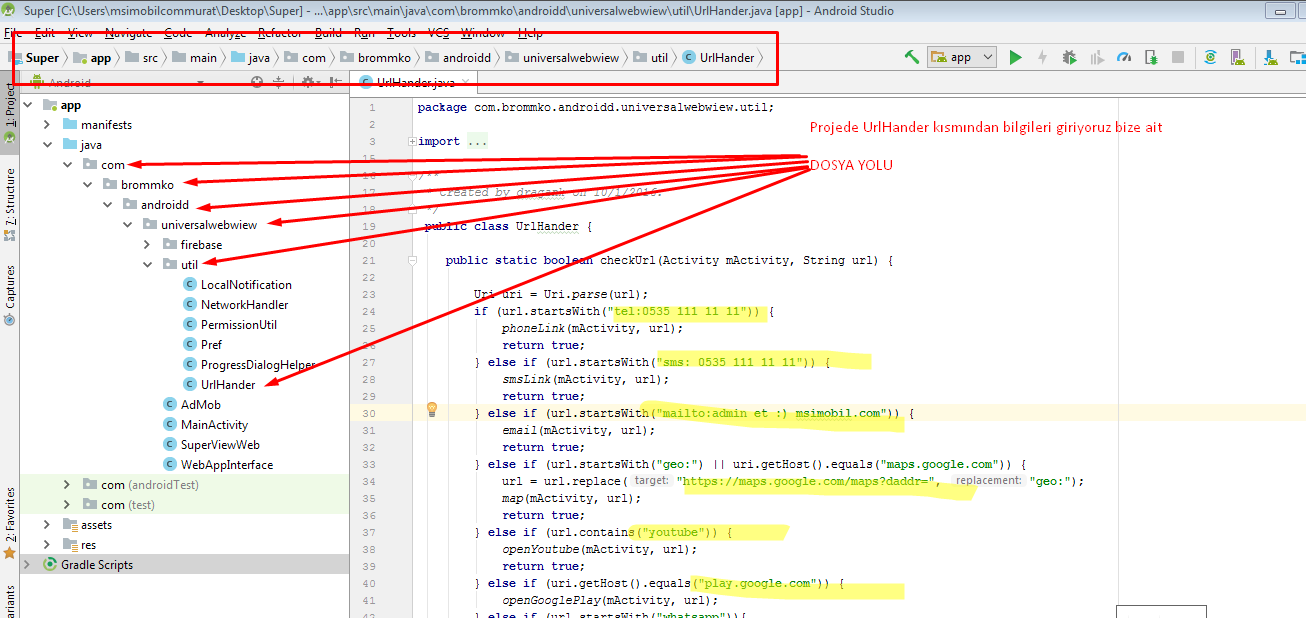
Task: Switch to the UrlHander.java editor tab
Action: tap(414, 83)
